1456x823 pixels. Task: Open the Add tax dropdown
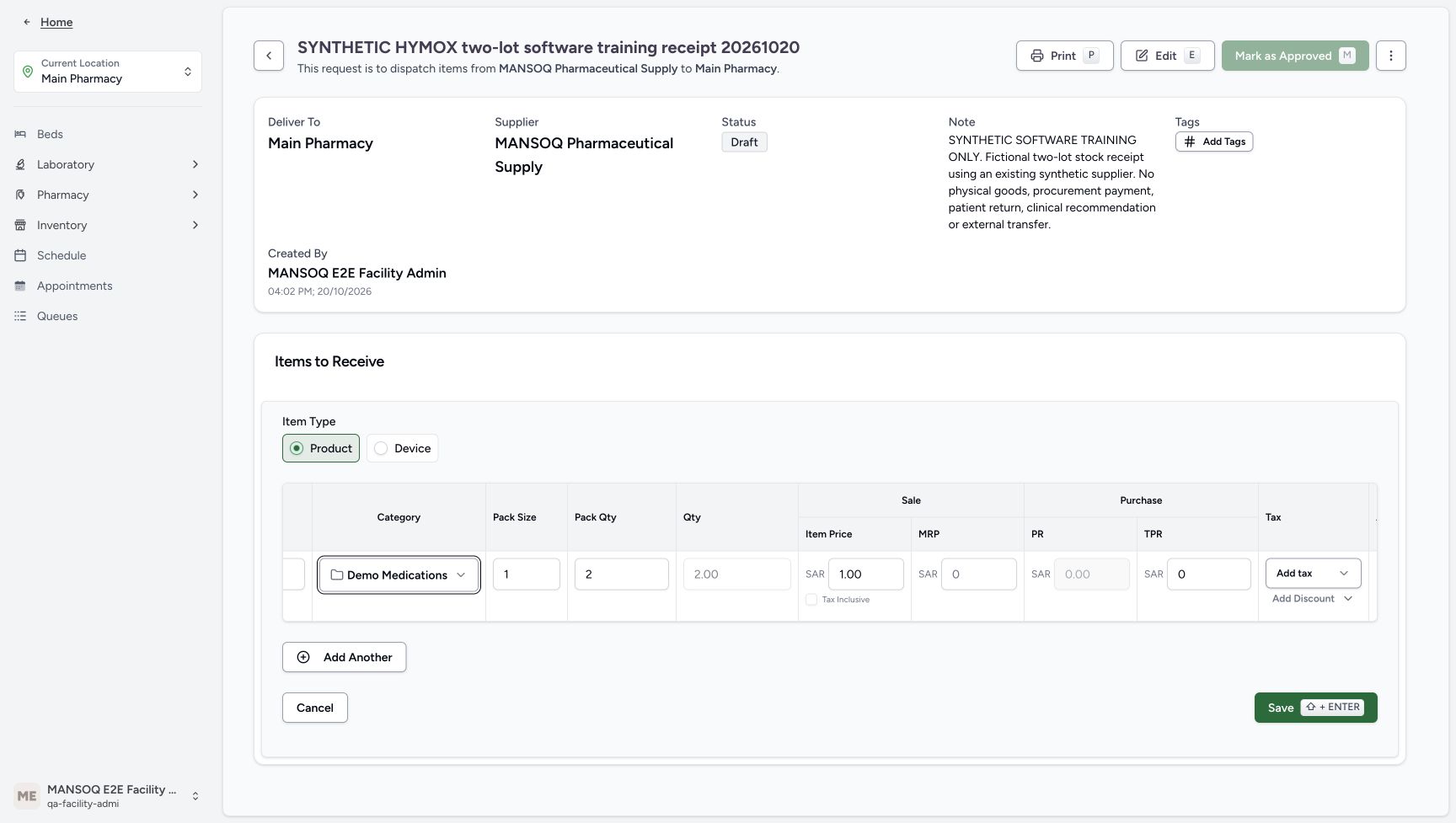click(x=1313, y=573)
